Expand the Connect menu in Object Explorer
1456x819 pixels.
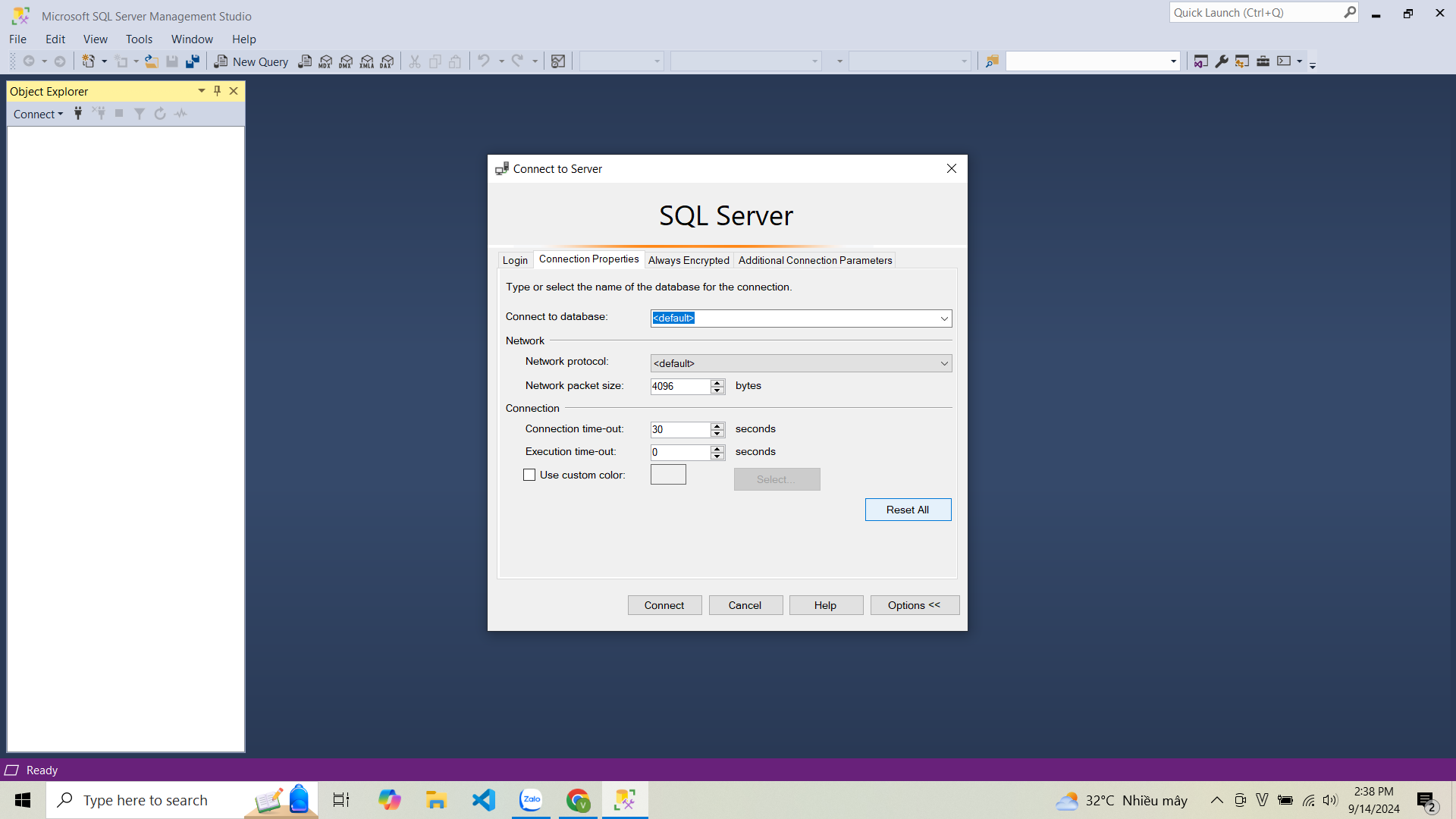click(39, 113)
